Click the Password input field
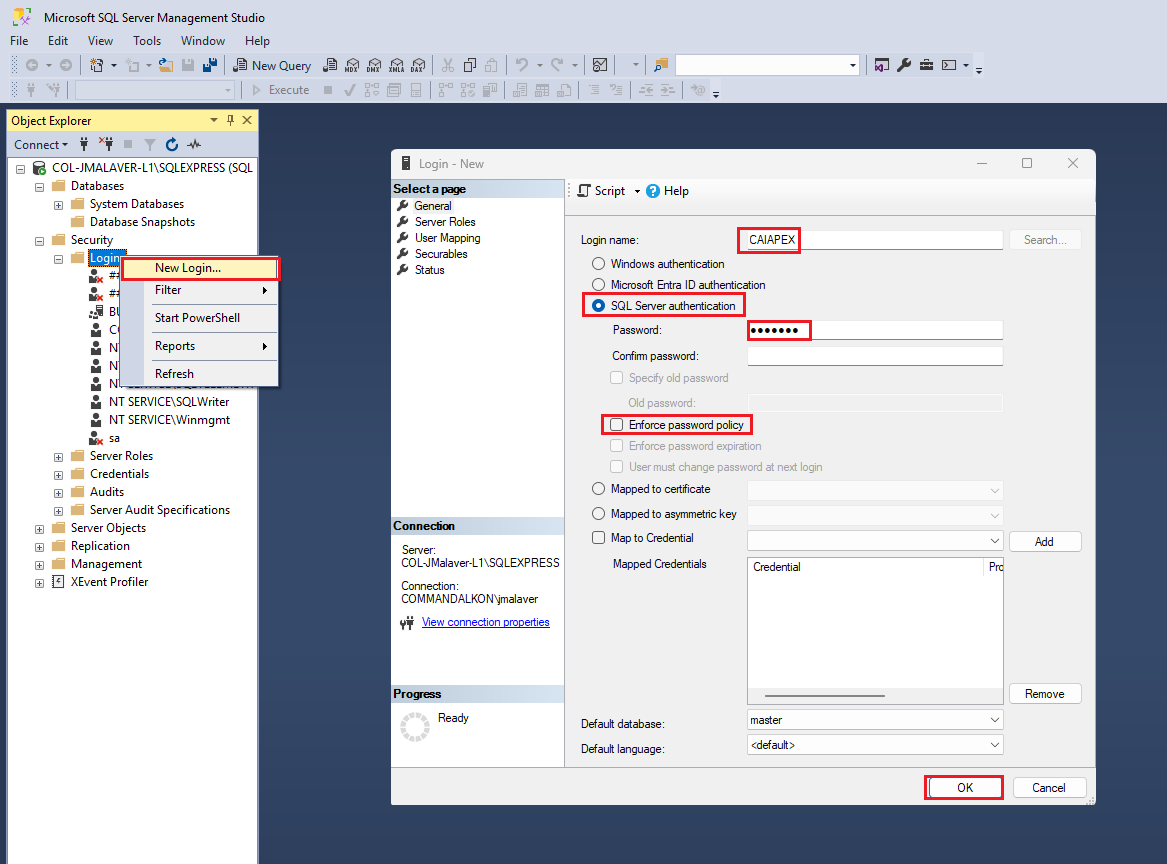This screenshot has height=864, width=1167. click(875, 330)
